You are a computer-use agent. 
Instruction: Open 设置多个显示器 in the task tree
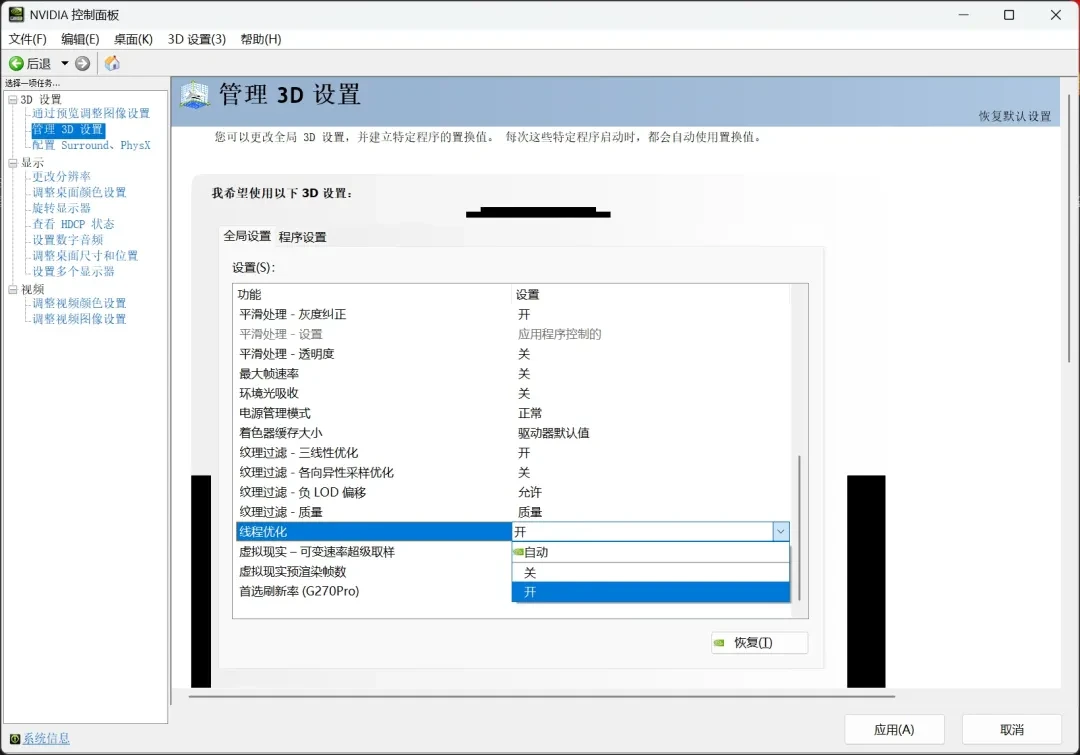click(73, 271)
